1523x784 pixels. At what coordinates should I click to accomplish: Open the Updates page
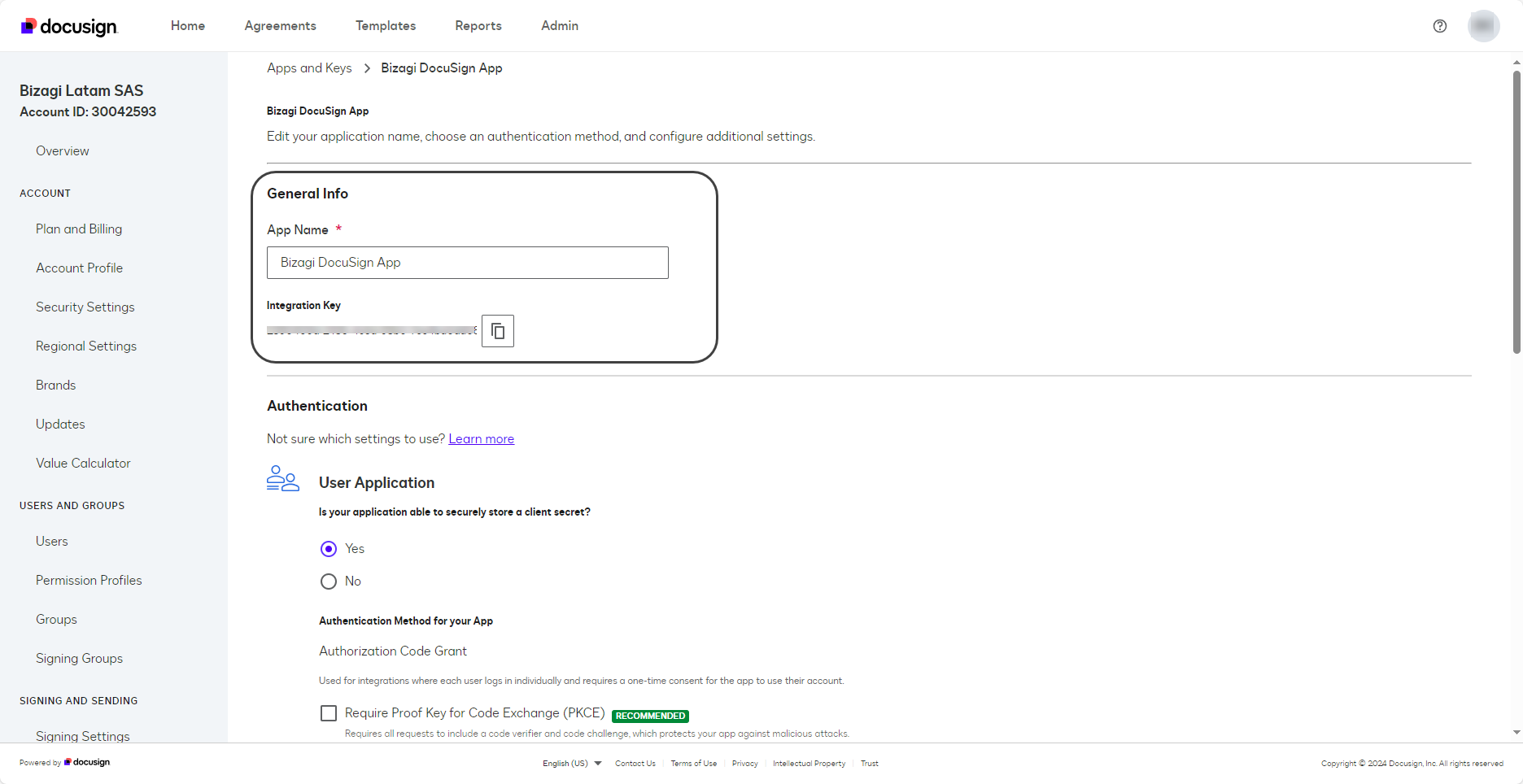(60, 425)
